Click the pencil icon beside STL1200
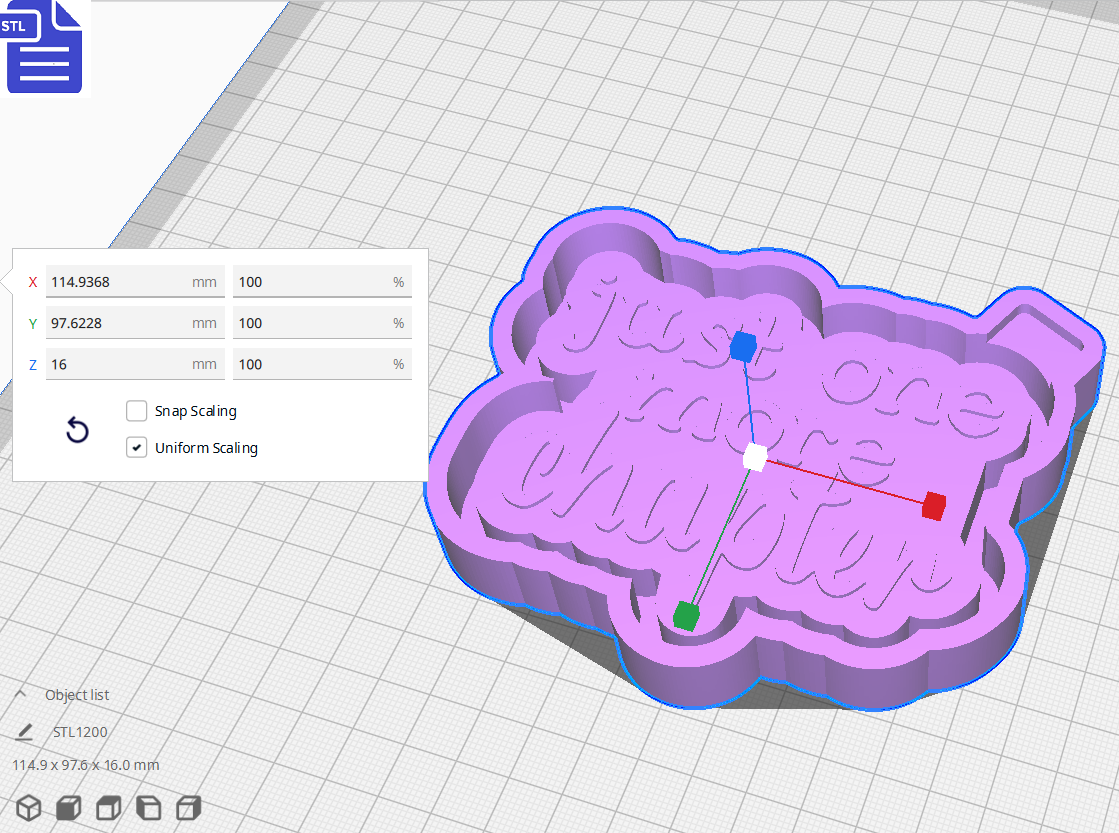1119x833 pixels. tap(25, 731)
